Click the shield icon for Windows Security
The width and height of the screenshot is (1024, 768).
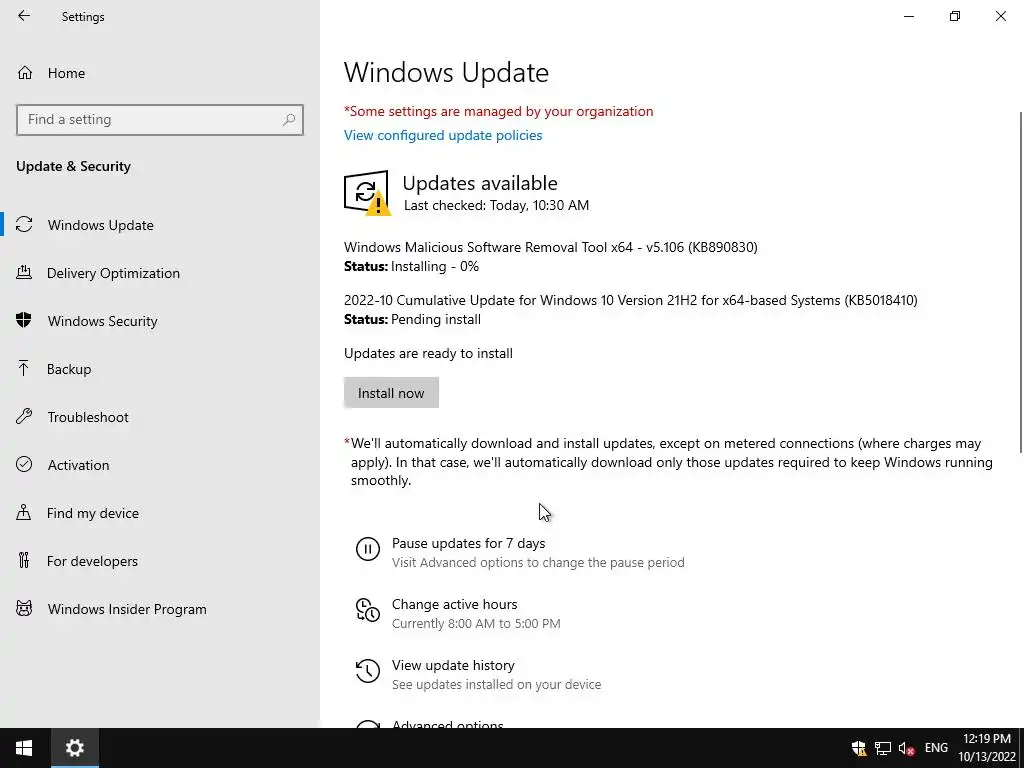pyautogui.click(x=24, y=320)
